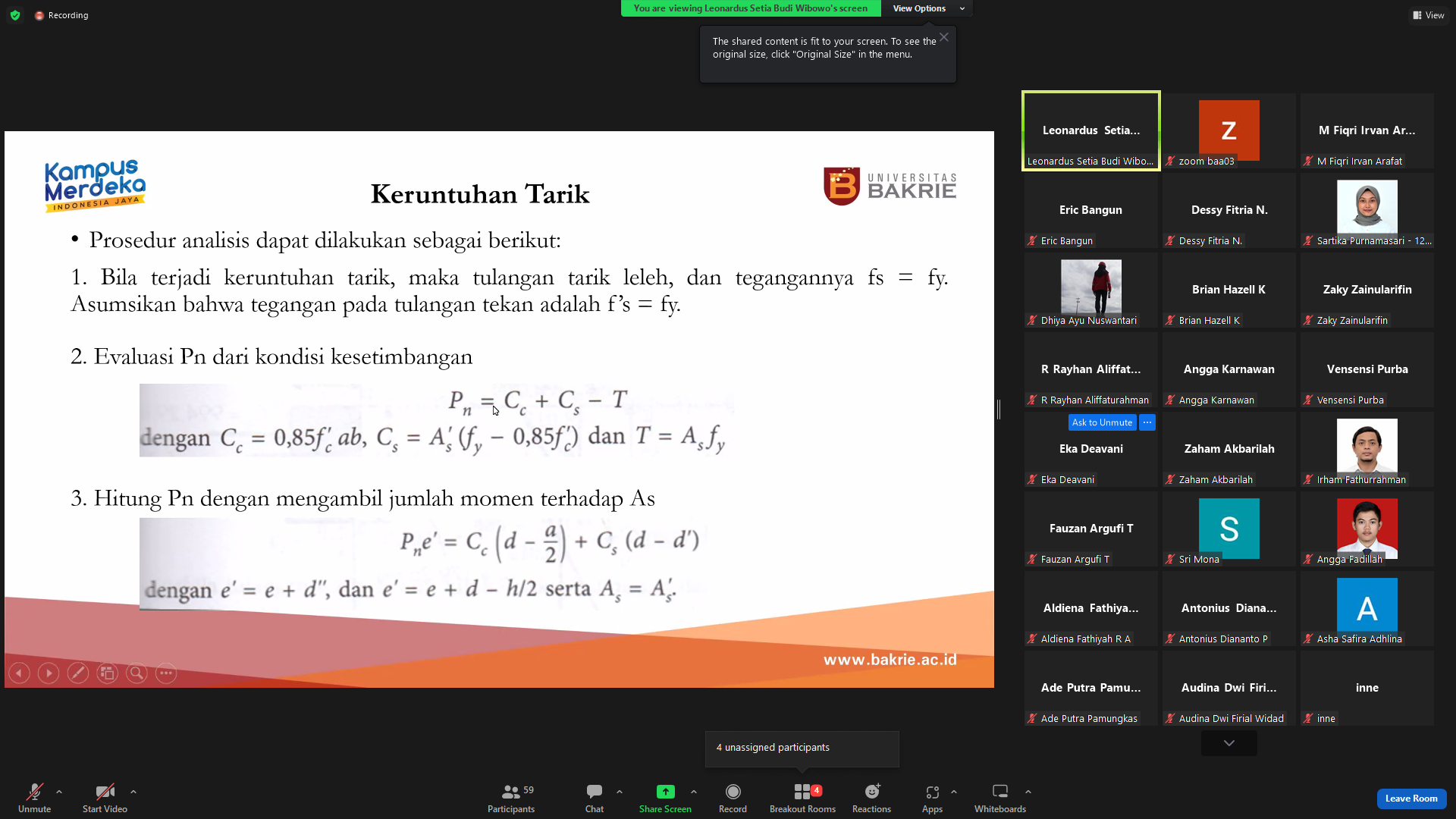
Task: Select Antonius Diananto P participant tile
Action: (x=1229, y=609)
